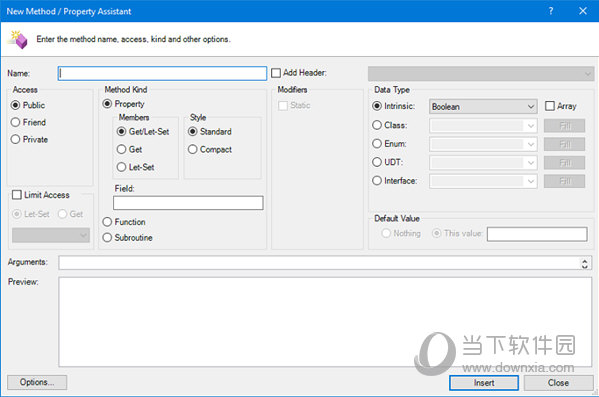599x397 pixels.
Task: Close the New Method / Property Assistant dialog
Action: 583,11
